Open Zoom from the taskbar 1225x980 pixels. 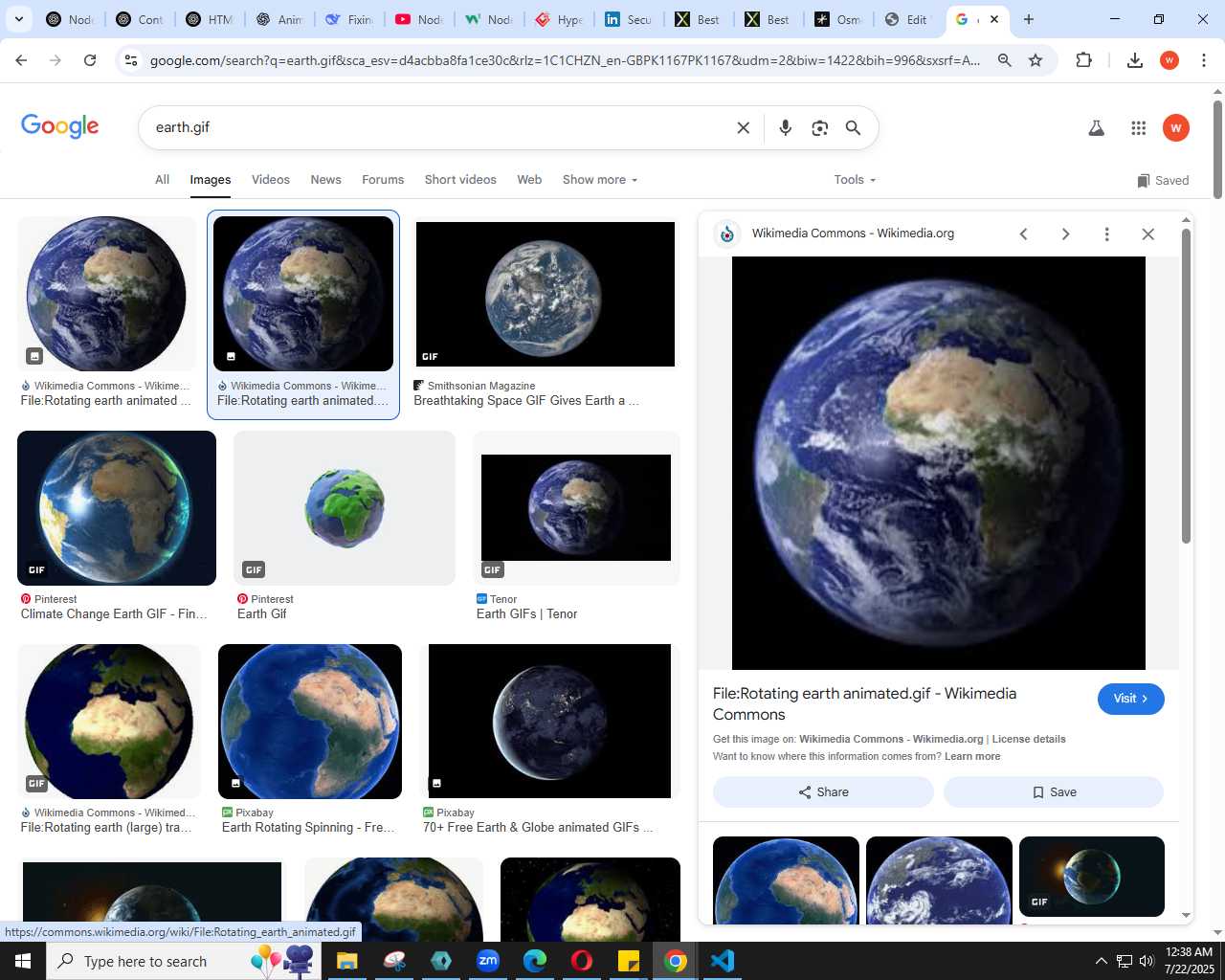pos(488,961)
